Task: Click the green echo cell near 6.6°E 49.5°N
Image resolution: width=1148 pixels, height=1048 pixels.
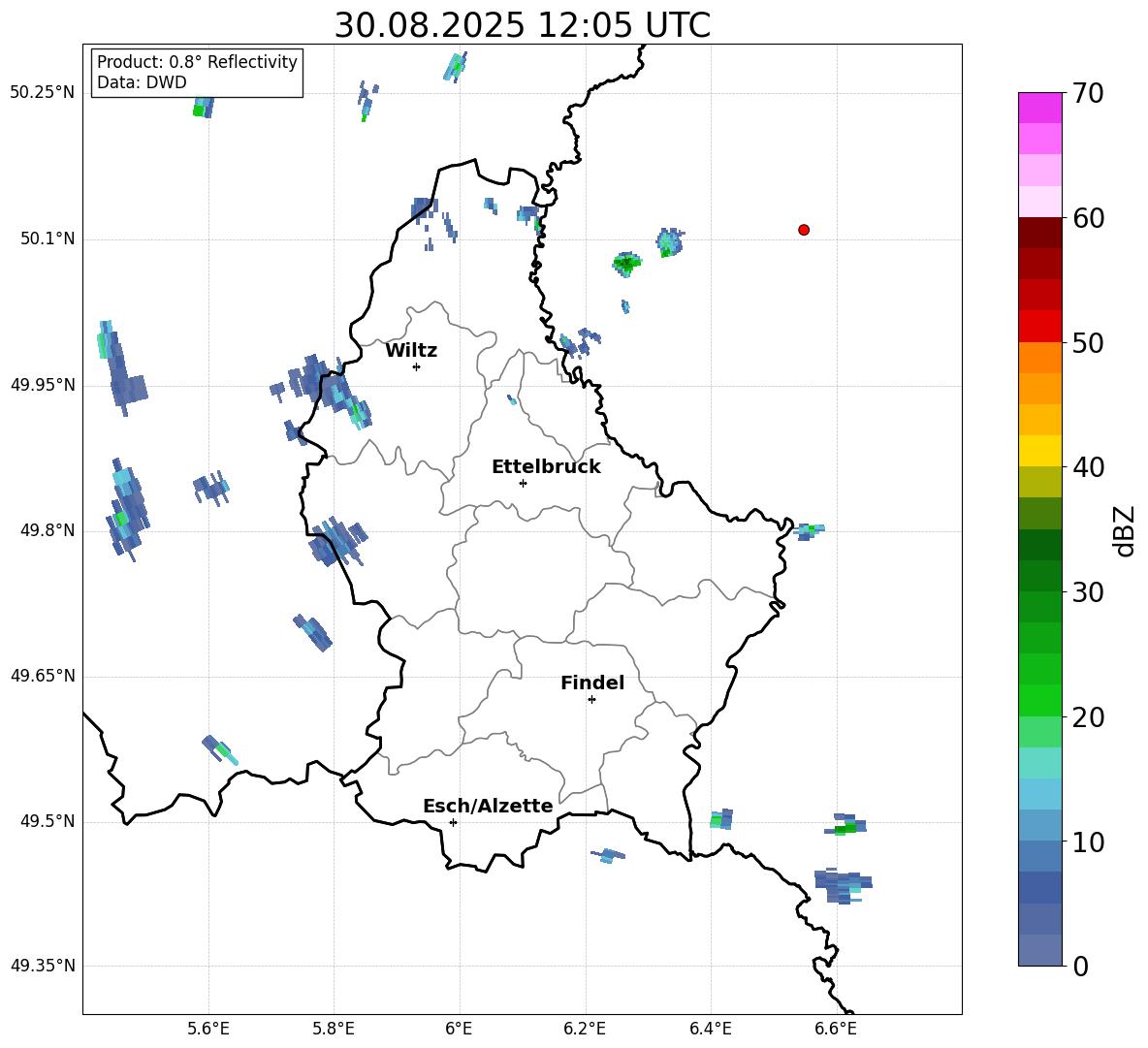Action: tap(845, 827)
